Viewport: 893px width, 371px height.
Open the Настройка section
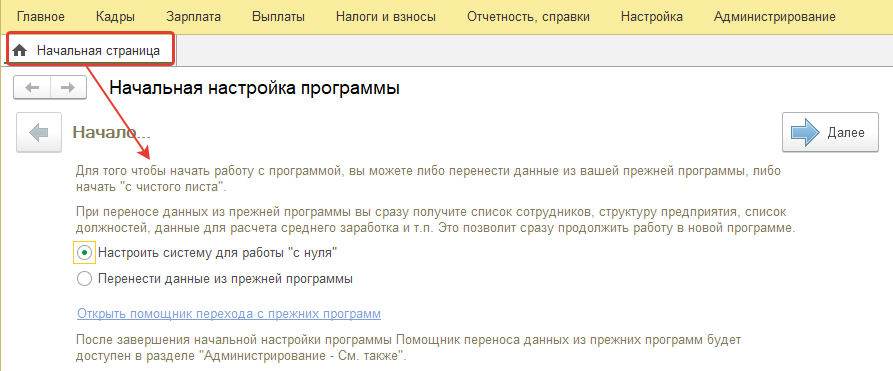pyautogui.click(x=652, y=17)
